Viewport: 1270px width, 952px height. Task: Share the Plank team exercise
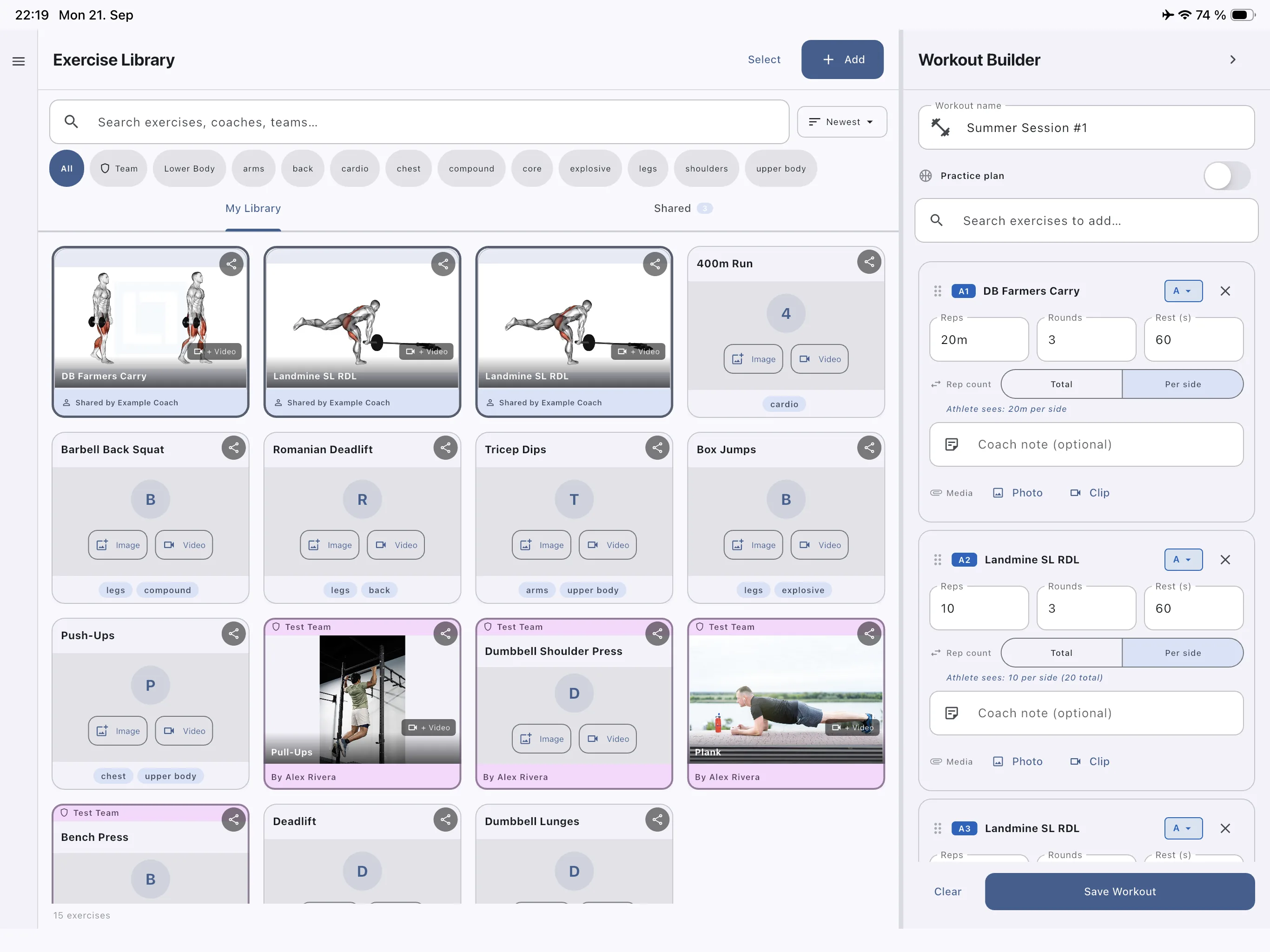(x=869, y=634)
